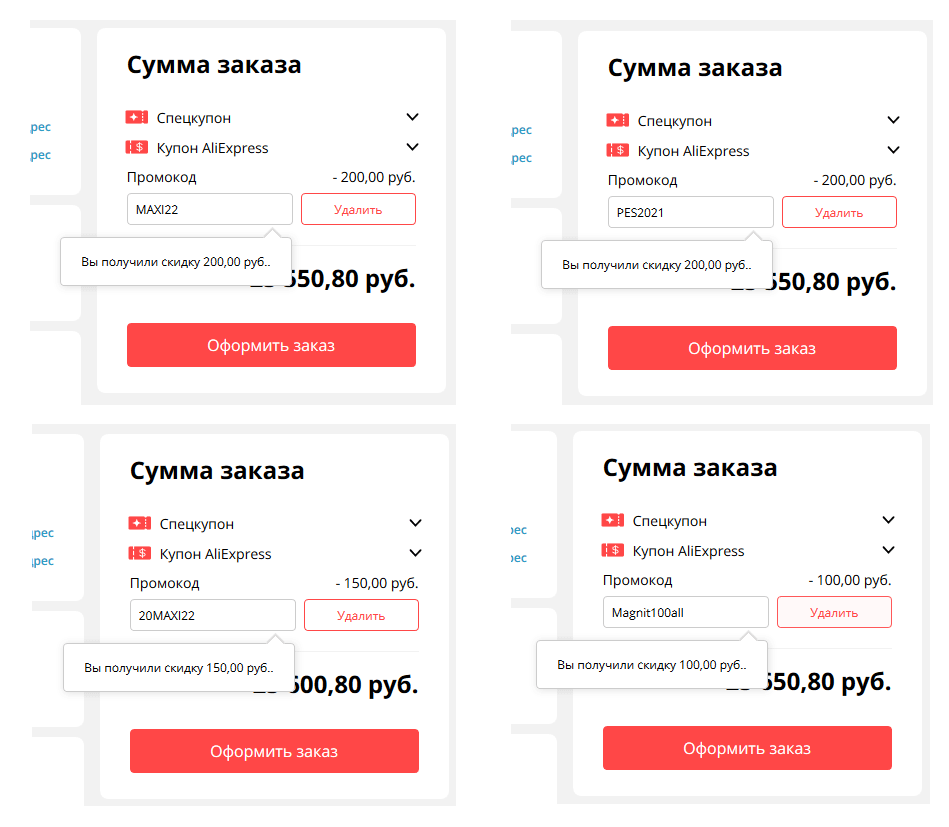Screen dimensions: 949x827
Task: Remove the Magnit100all promo code with Удалить
Action: (x=834, y=612)
